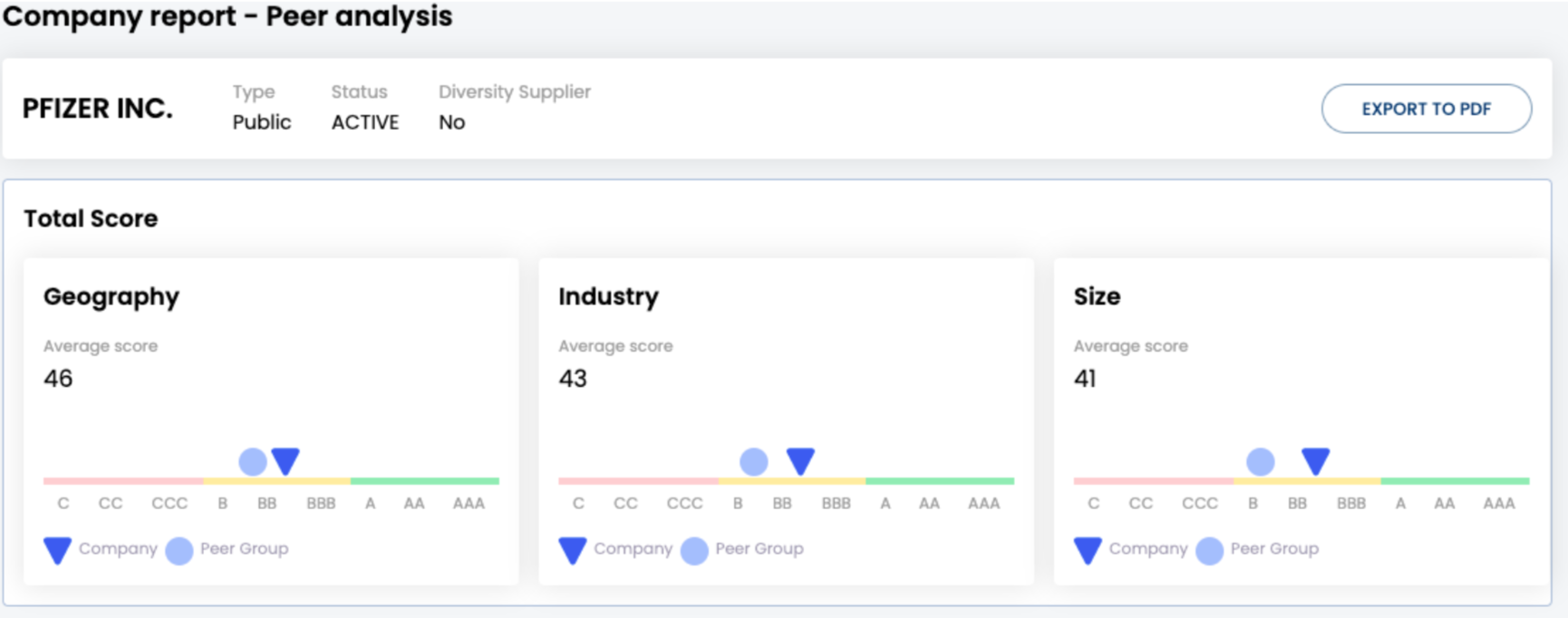Click the Company triangle marker in Size chart

click(1316, 460)
